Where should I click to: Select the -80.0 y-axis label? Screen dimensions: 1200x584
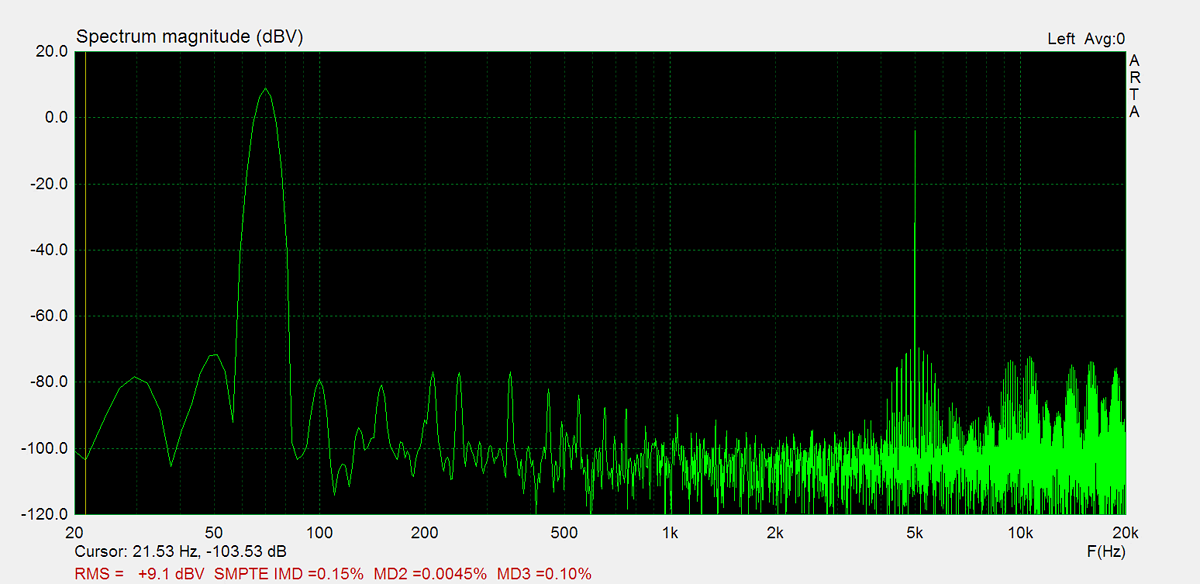(48, 382)
